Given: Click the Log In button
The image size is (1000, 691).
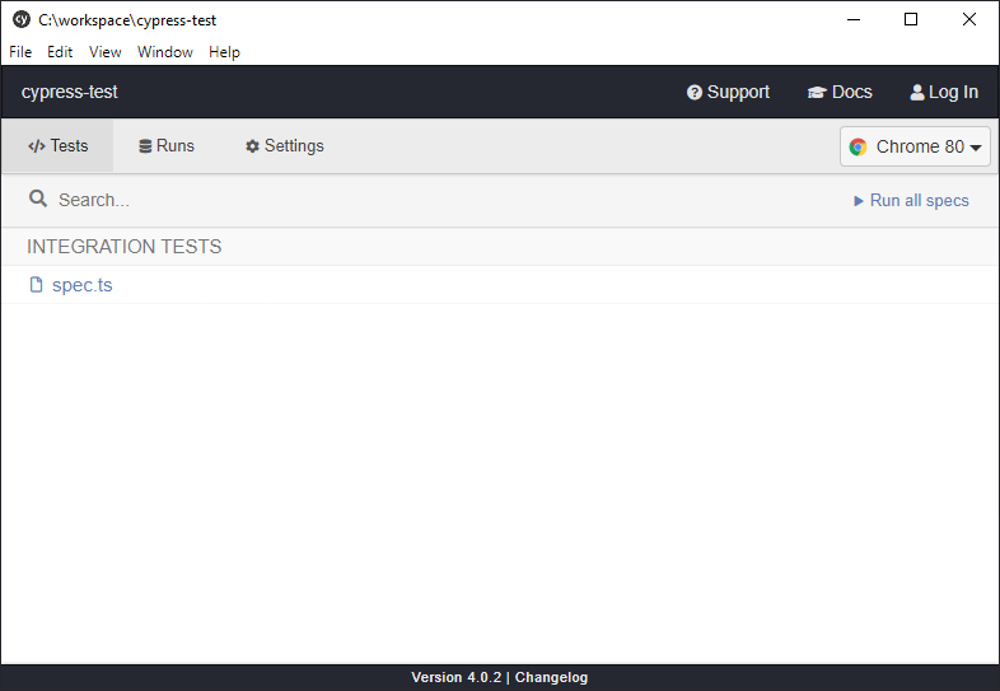Looking at the screenshot, I should 944,92.
